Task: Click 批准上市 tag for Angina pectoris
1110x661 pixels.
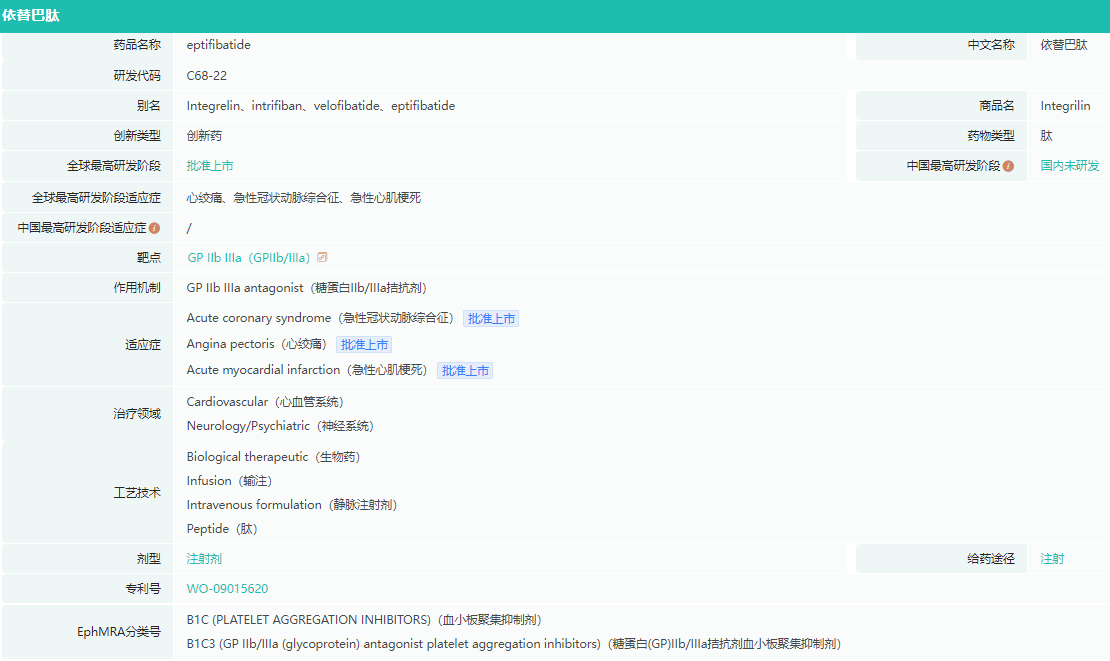Action: pyautogui.click(x=364, y=345)
